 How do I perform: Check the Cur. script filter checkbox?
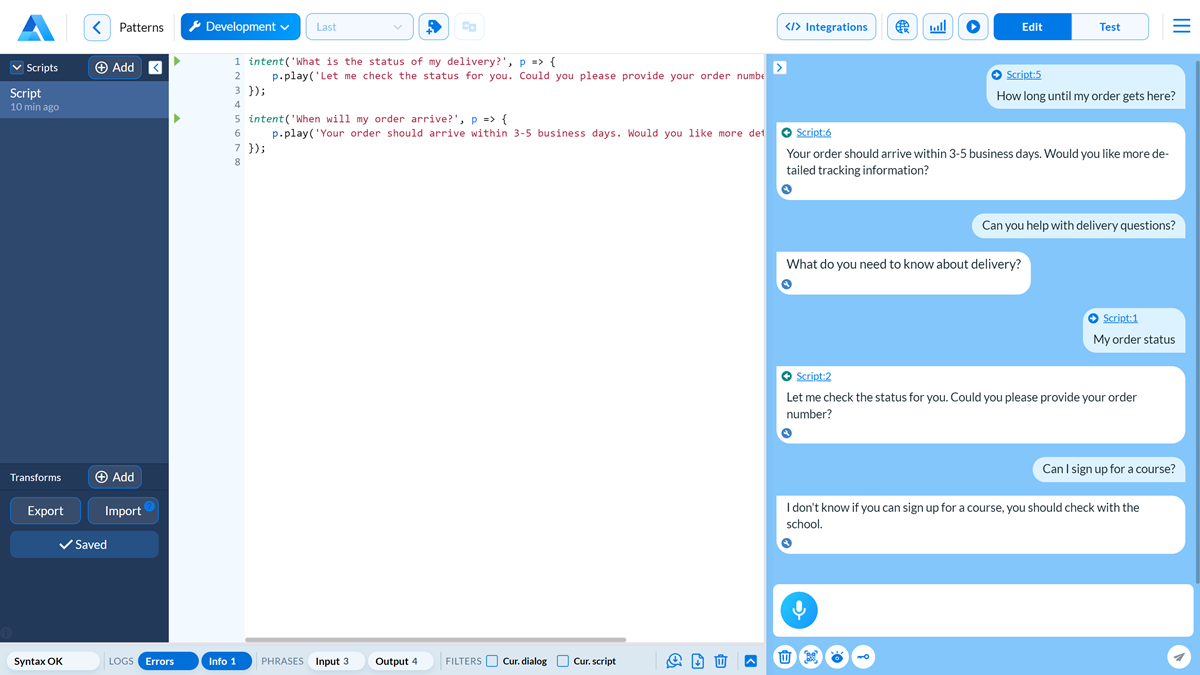point(563,661)
